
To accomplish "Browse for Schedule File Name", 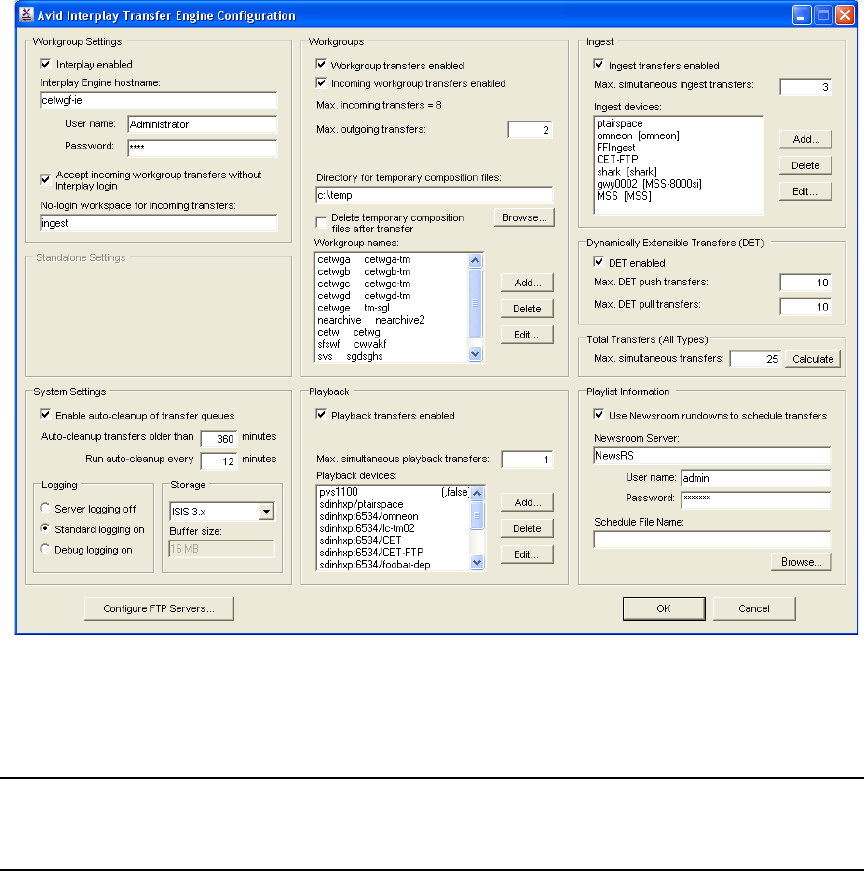I will coord(801,562).
